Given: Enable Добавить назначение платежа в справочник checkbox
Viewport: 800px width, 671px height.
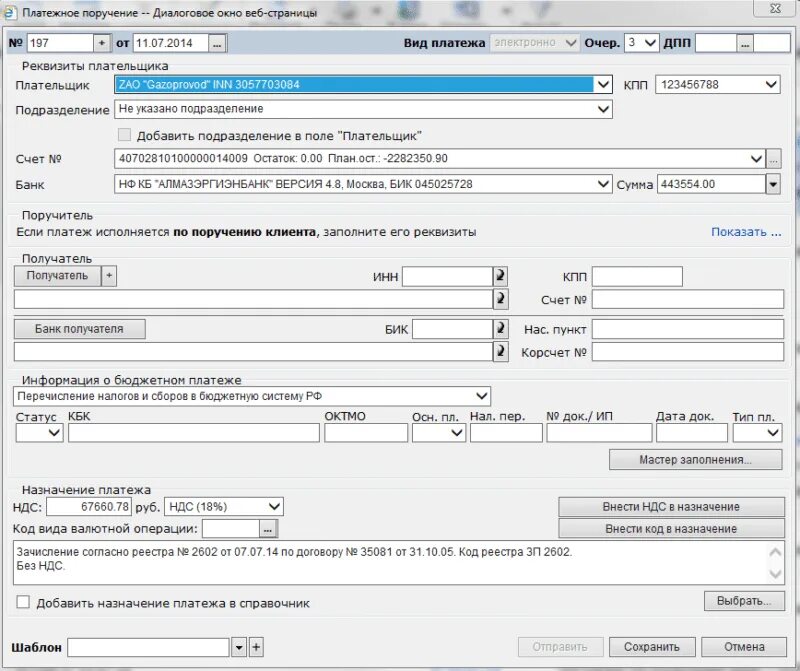Looking at the screenshot, I should click(23, 602).
